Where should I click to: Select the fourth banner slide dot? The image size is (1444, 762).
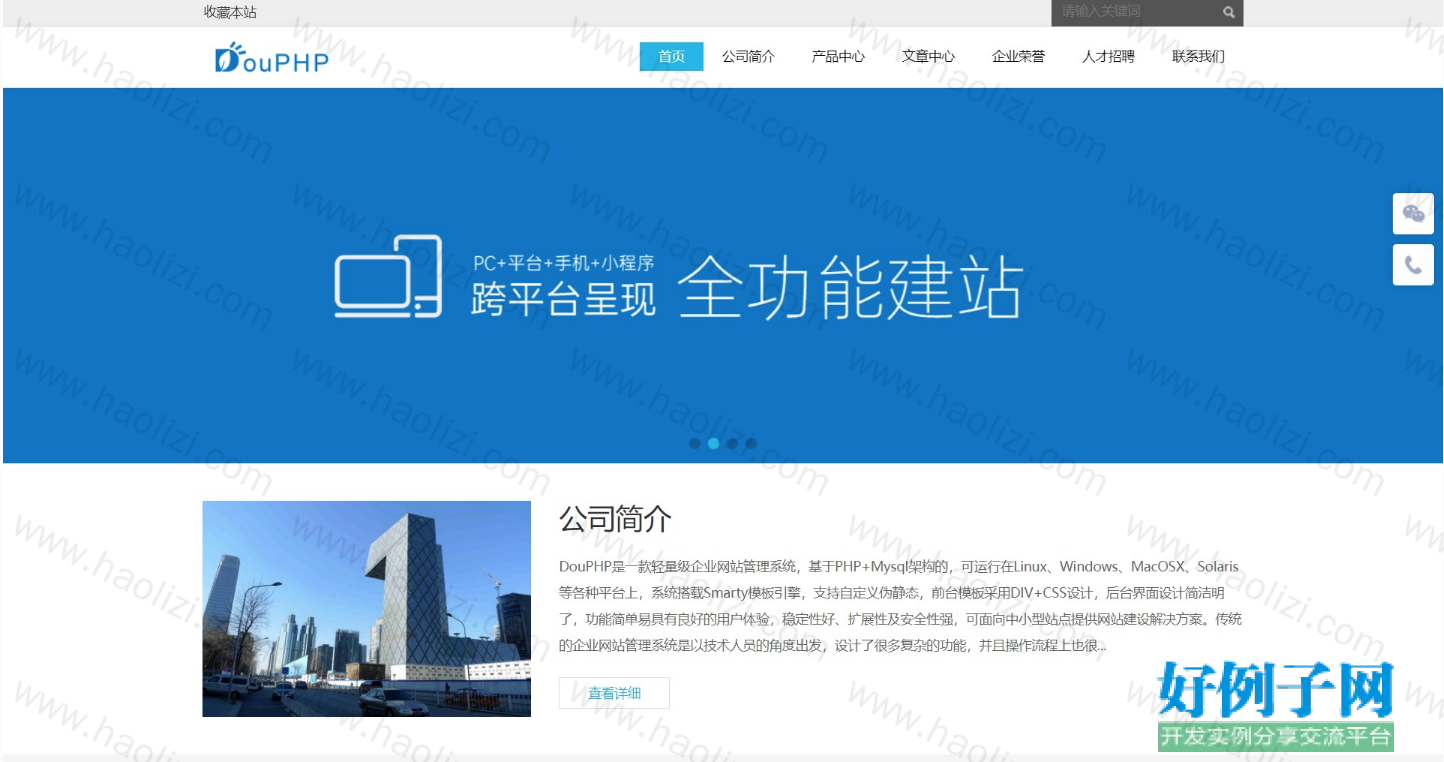click(751, 443)
